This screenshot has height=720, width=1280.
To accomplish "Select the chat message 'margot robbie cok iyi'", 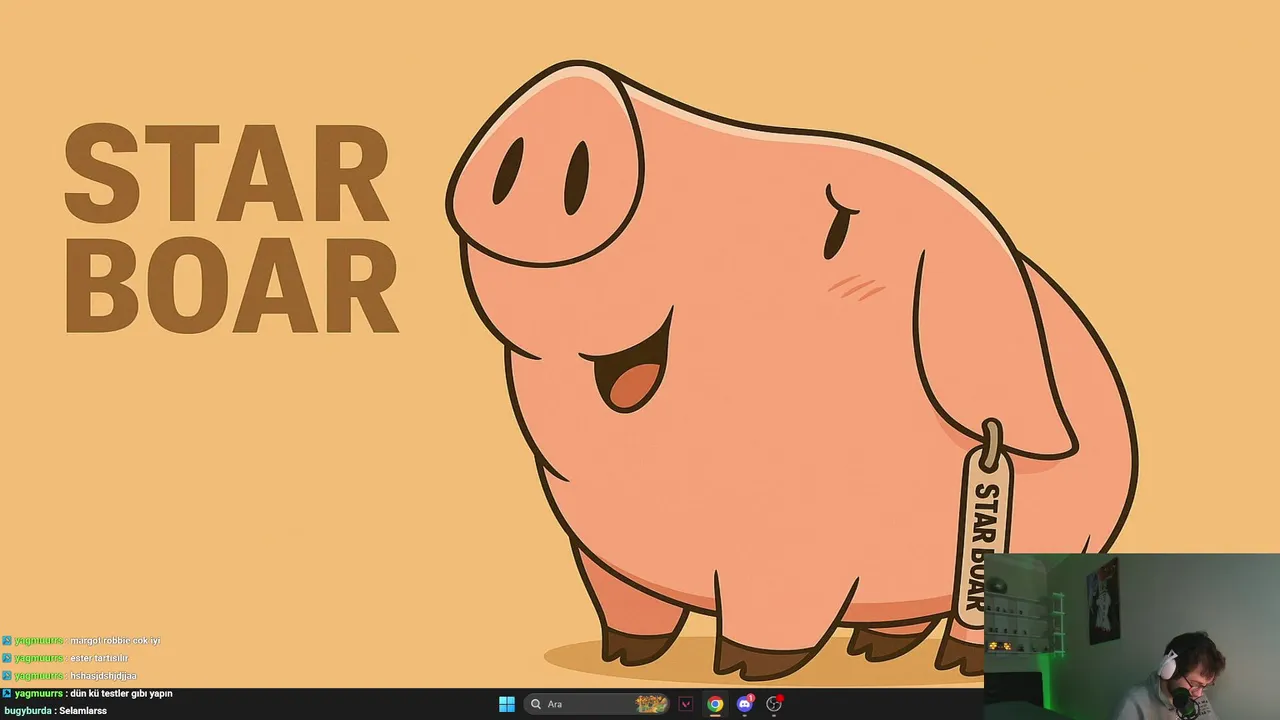I will point(115,640).
